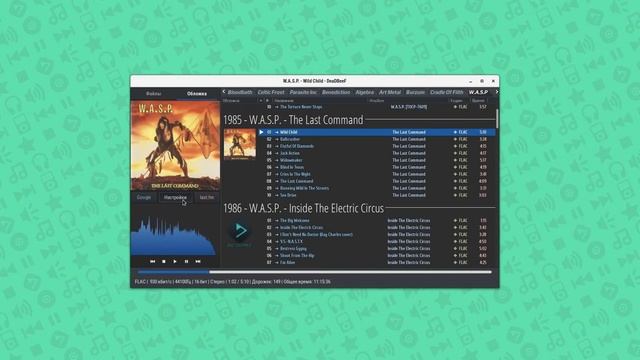Open the Art Metal playlist tab
The width and height of the screenshot is (640, 360).
[390, 92]
